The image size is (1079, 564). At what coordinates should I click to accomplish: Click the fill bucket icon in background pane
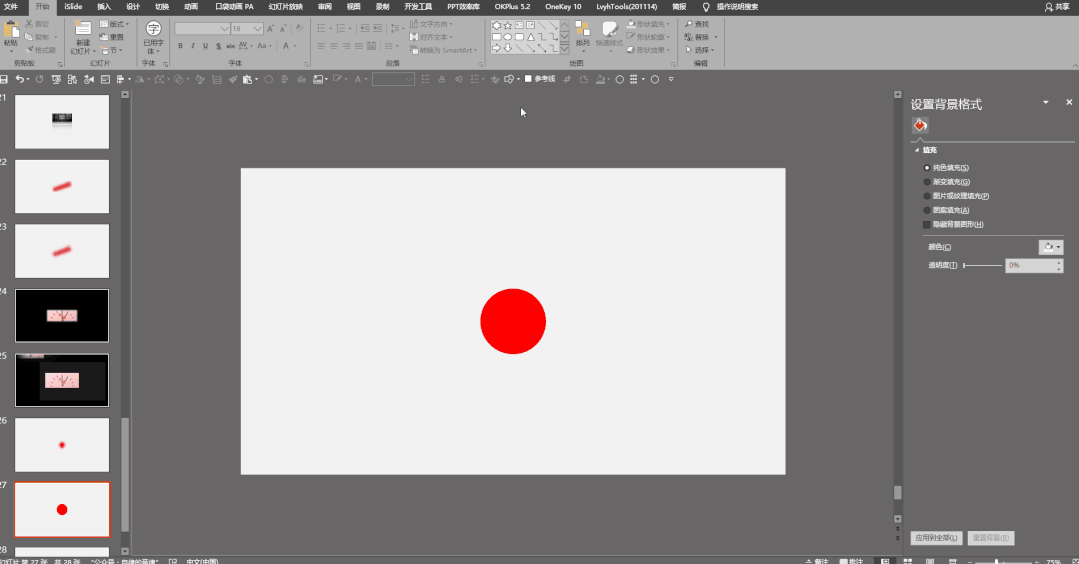click(x=920, y=125)
